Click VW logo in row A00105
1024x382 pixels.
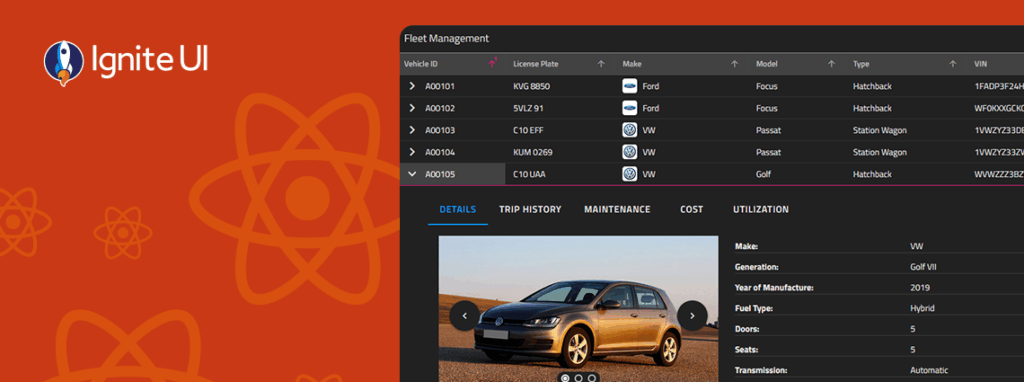click(630, 174)
